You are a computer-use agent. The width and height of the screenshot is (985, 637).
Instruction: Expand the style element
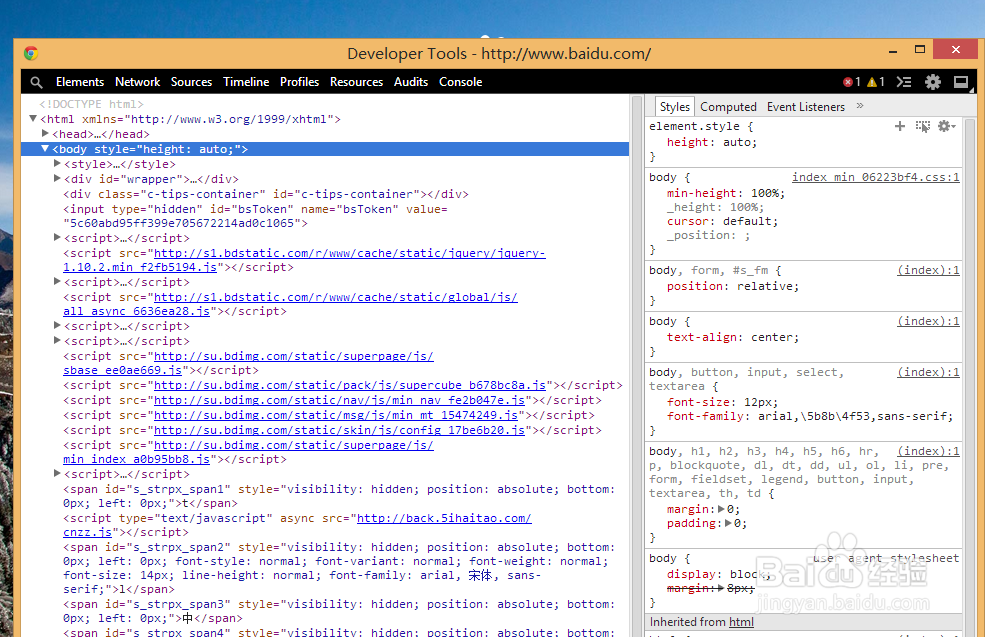click(x=57, y=163)
